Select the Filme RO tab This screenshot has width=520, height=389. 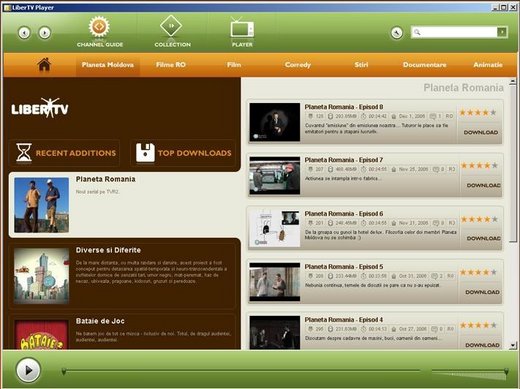[x=171, y=65]
